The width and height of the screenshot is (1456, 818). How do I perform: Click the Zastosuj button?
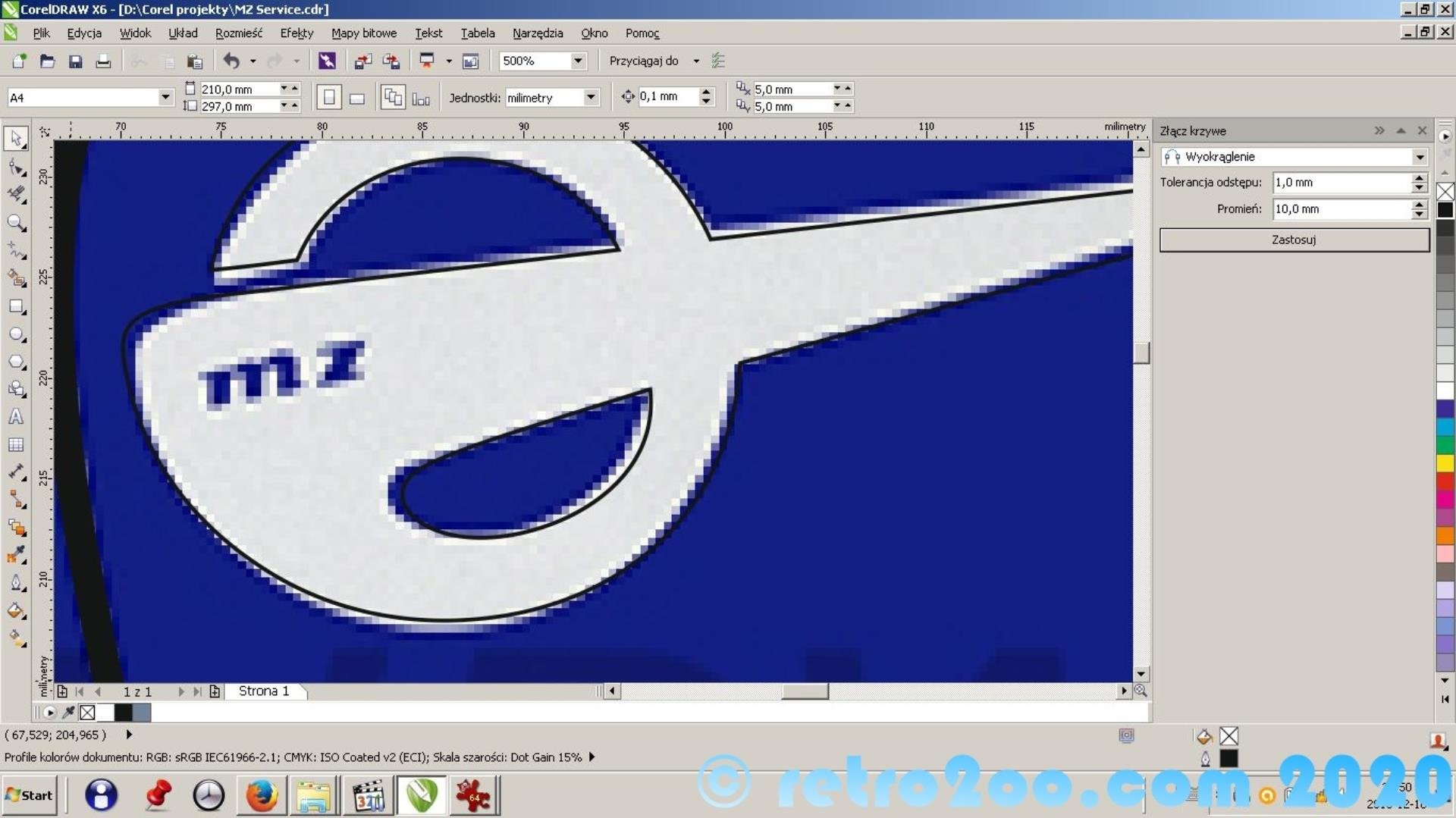[x=1294, y=240]
